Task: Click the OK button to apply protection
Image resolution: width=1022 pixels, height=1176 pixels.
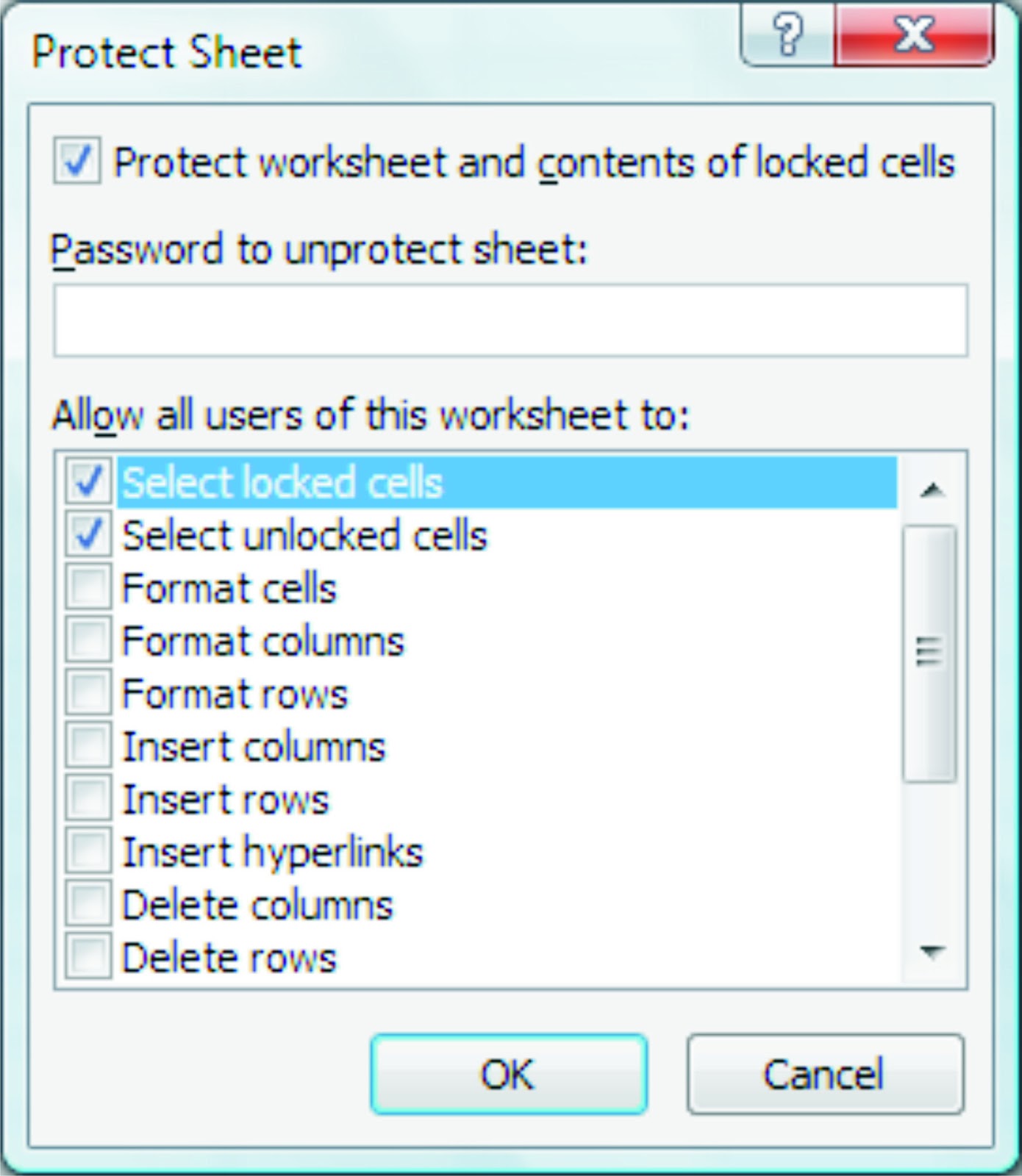Action: 509,1075
